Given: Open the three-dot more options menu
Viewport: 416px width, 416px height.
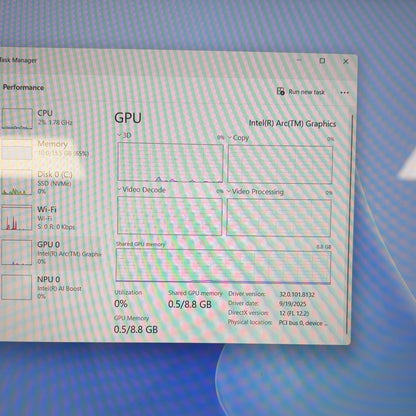Looking at the screenshot, I should 344,93.
